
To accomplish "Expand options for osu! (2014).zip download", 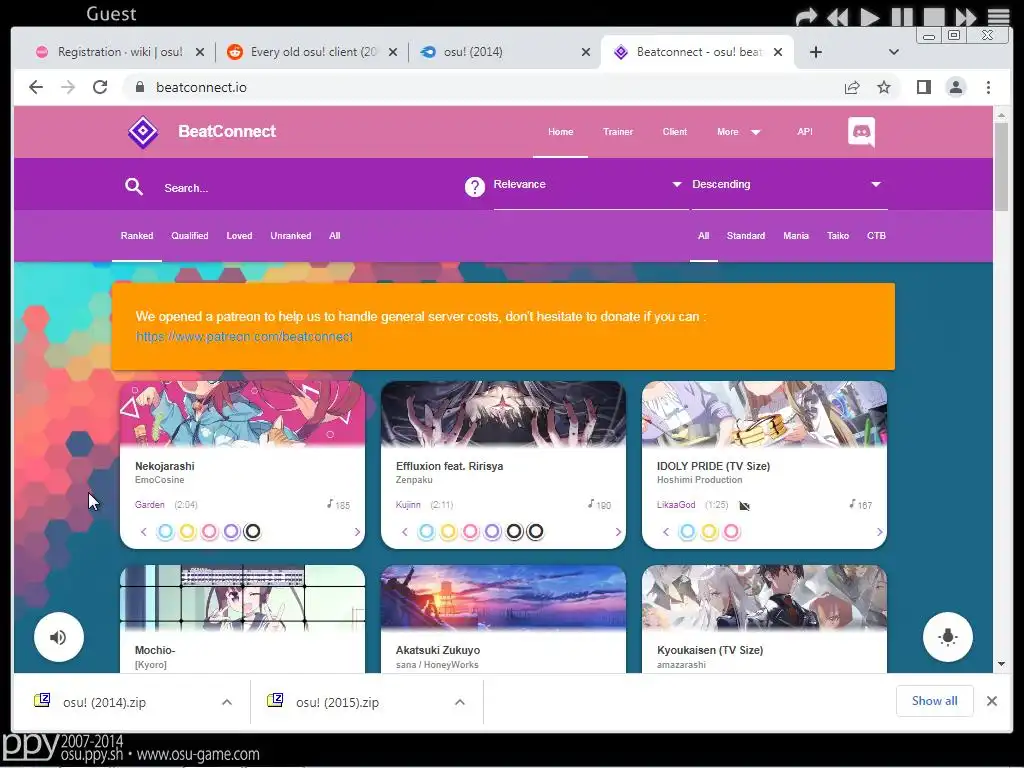I will [x=227, y=702].
